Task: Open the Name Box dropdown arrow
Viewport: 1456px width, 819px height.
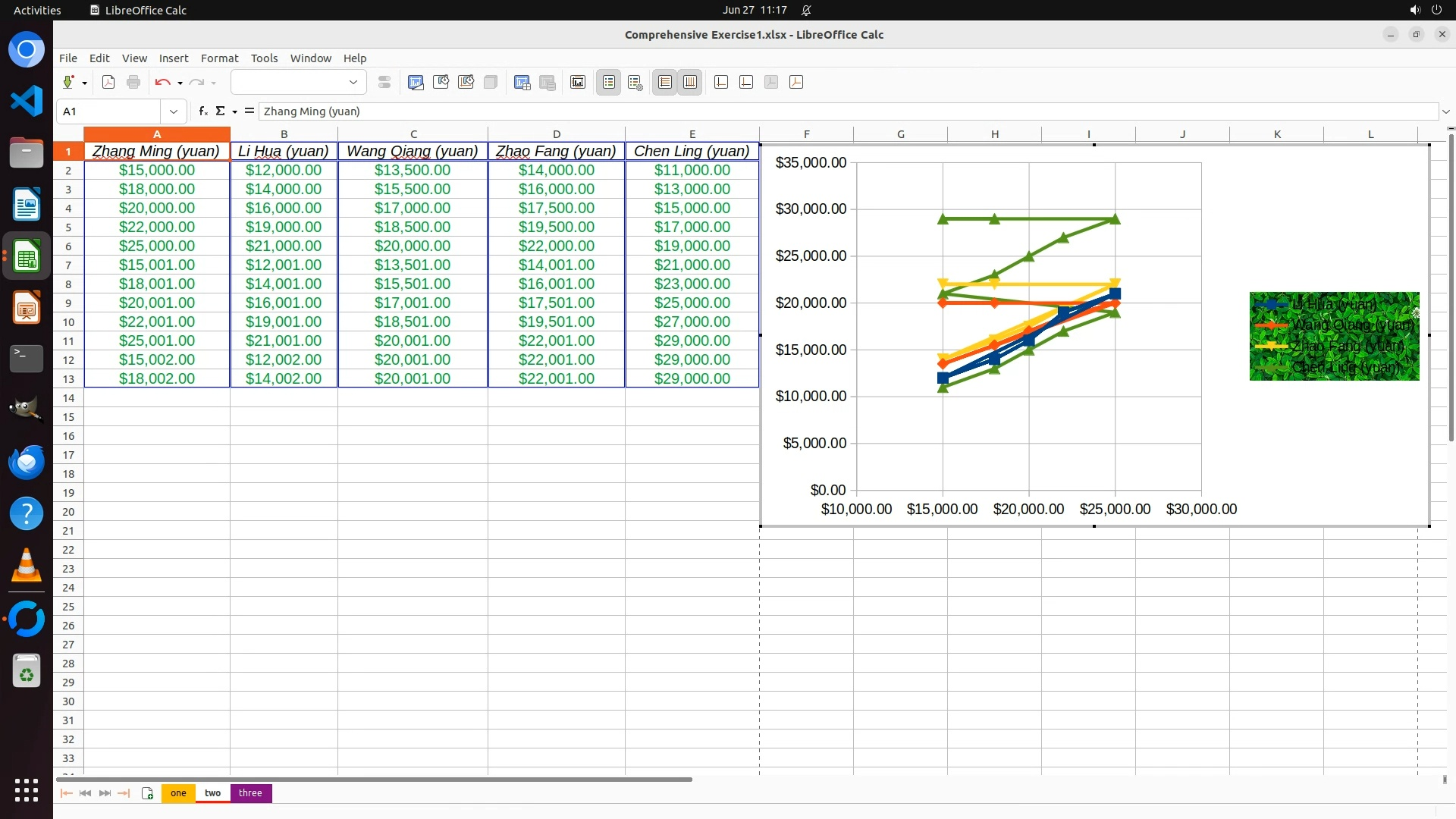Action: coord(174,111)
